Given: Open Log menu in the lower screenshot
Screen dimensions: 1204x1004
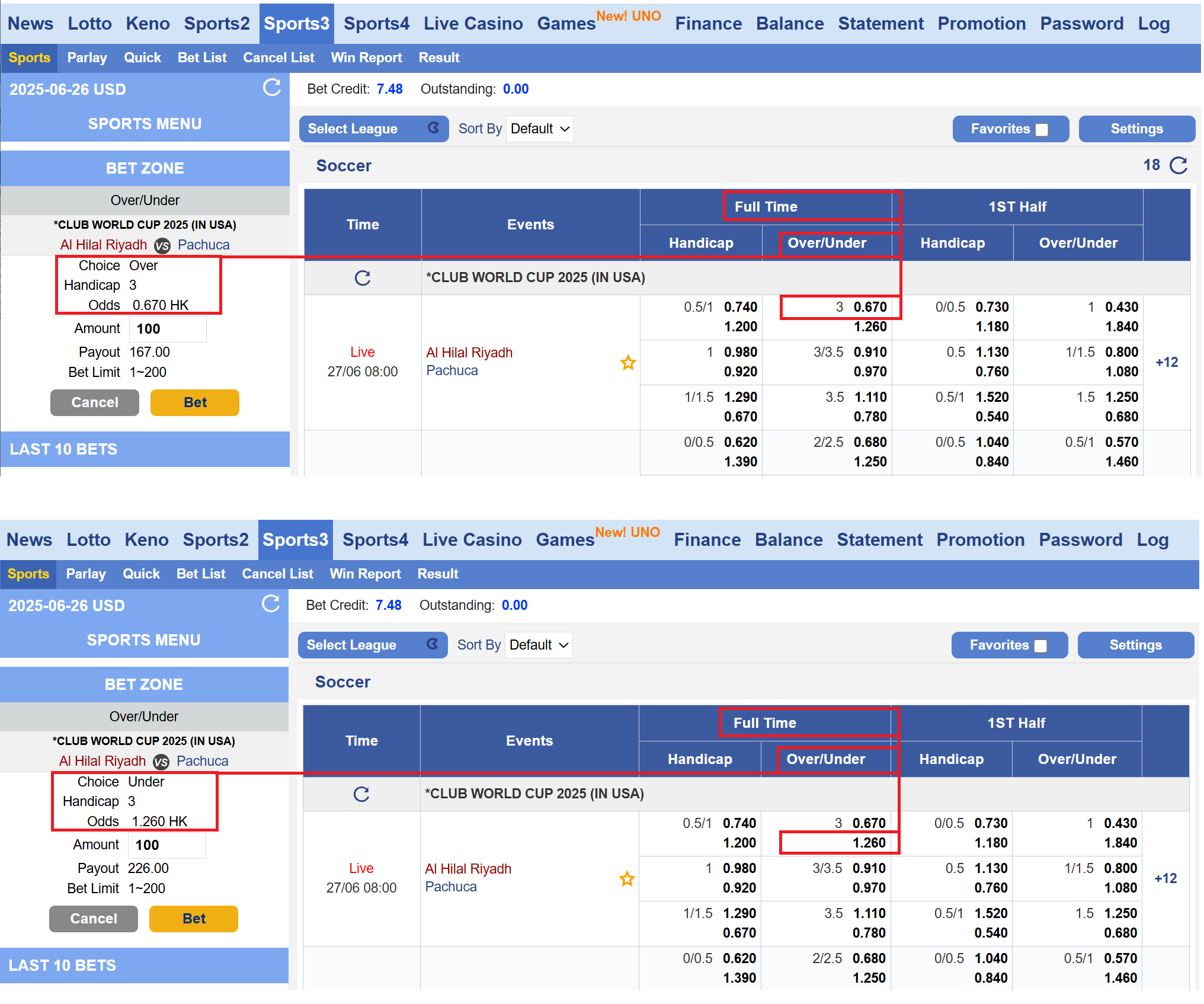Looking at the screenshot, I should [1152, 540].
